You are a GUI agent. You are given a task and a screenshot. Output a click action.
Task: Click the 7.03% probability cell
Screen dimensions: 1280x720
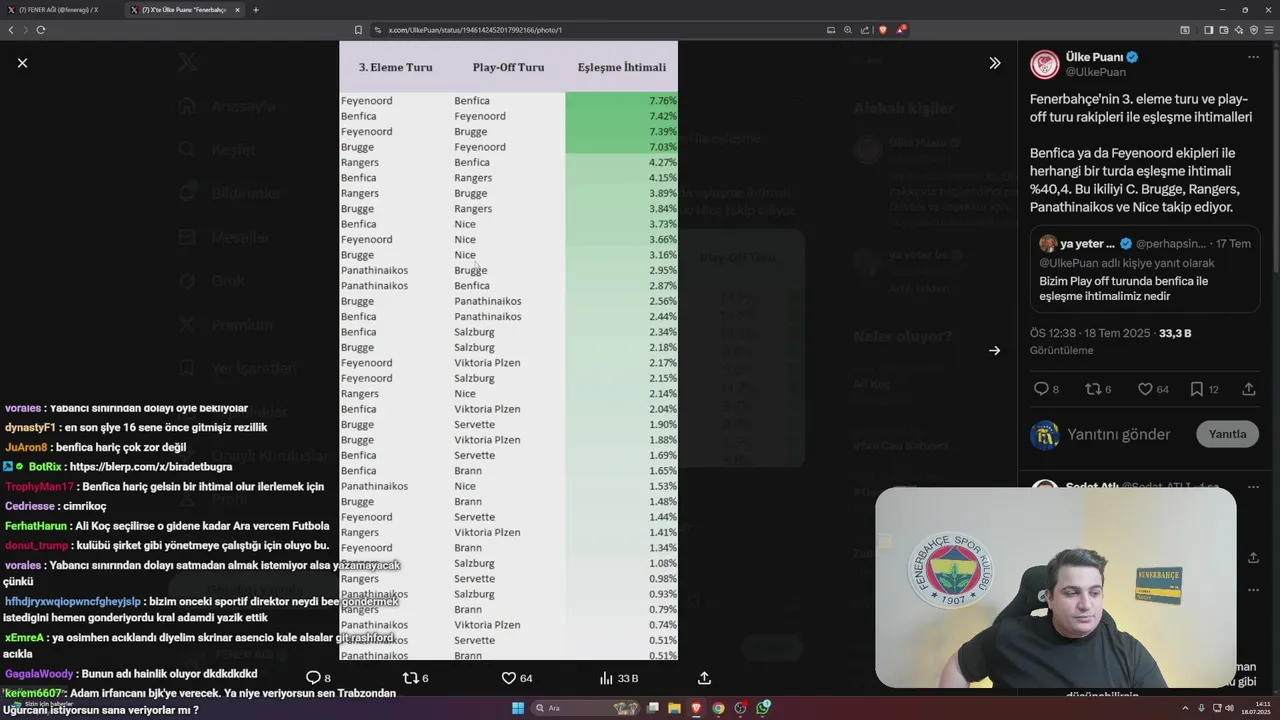point(621,147)
